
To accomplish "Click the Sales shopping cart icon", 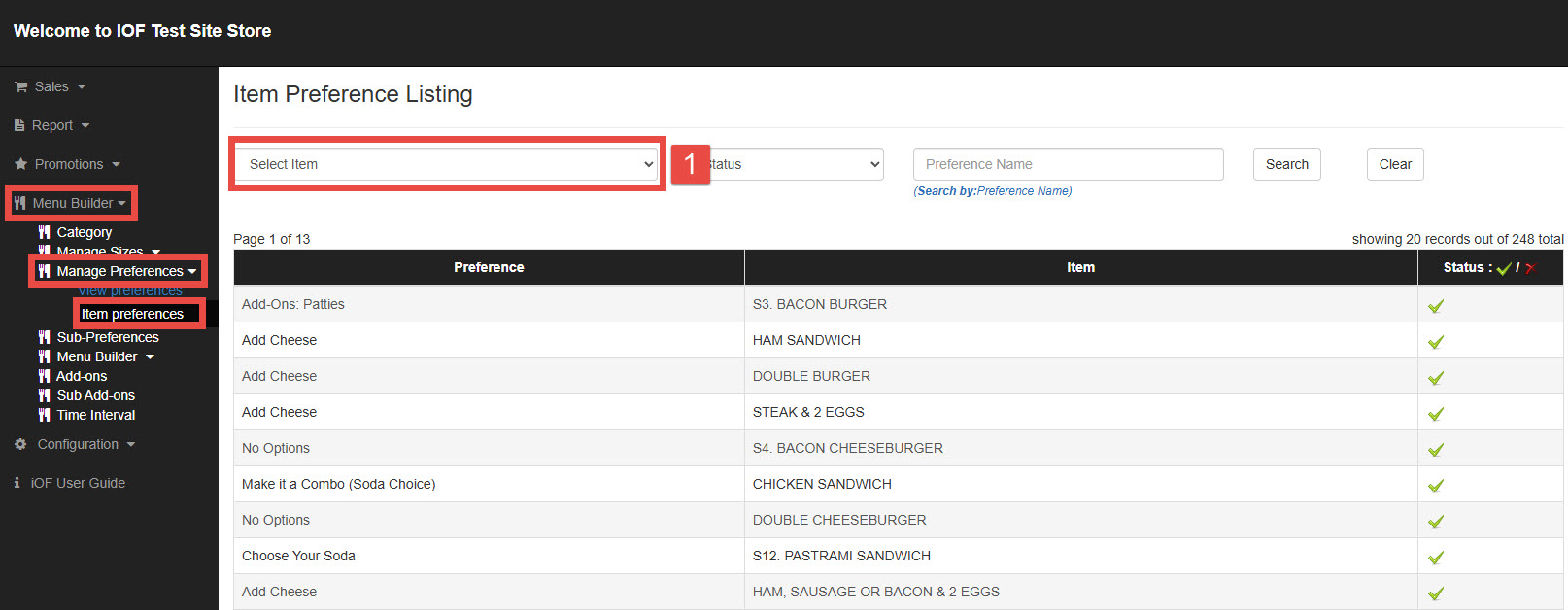I will click(x=20, y=87).
